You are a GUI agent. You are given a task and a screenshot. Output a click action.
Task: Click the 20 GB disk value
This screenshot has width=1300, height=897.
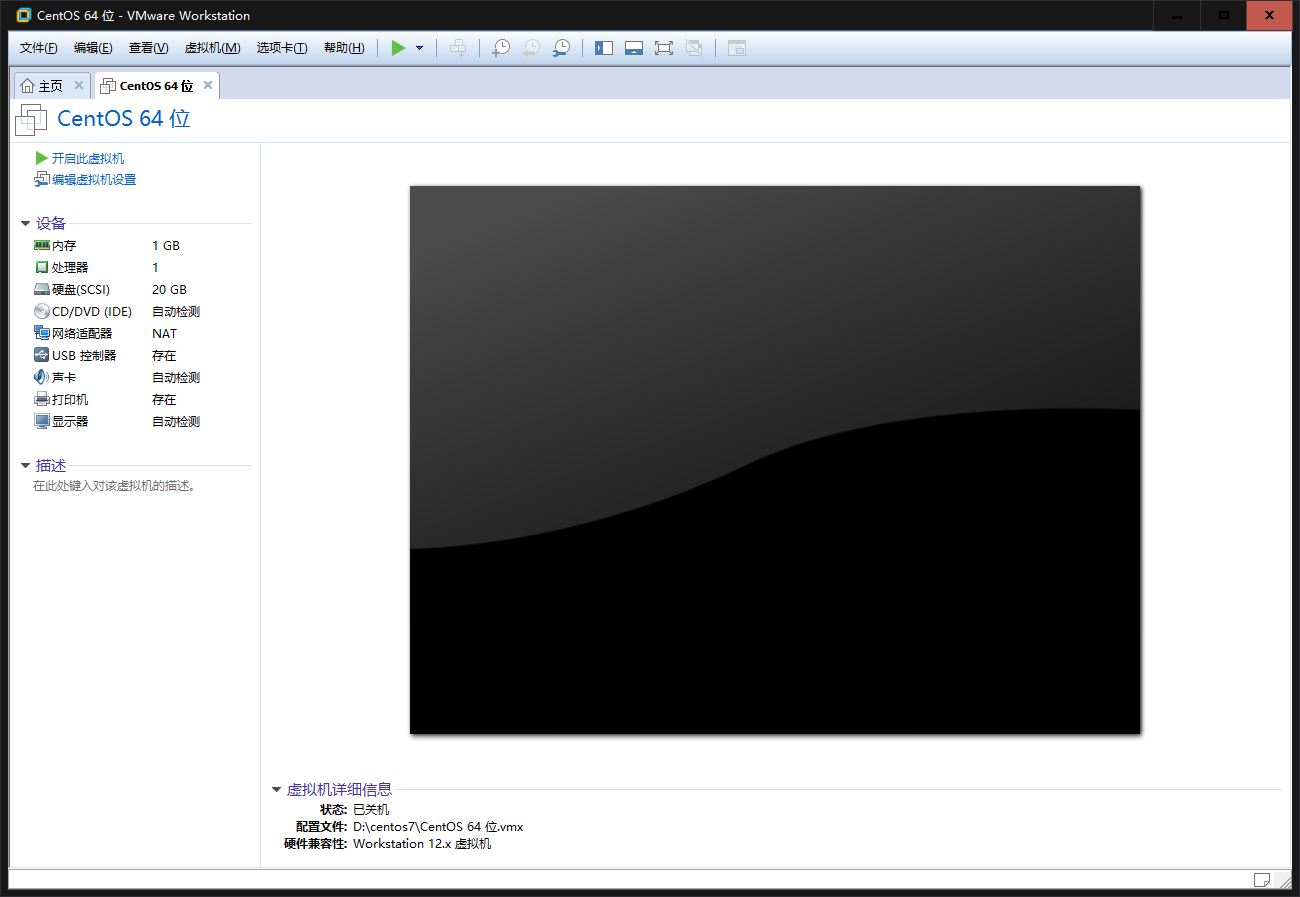pos(169,289)
